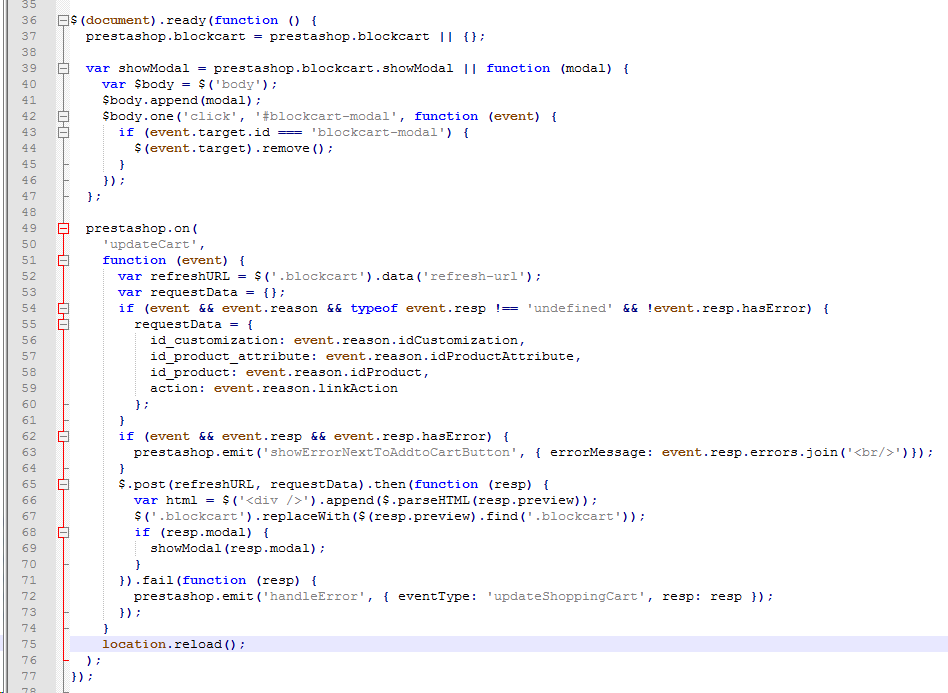Click 'var requestData = {};' on line 53
This screenshot has width=948, height=693.
pyautogui.click(x=201, y=293)
